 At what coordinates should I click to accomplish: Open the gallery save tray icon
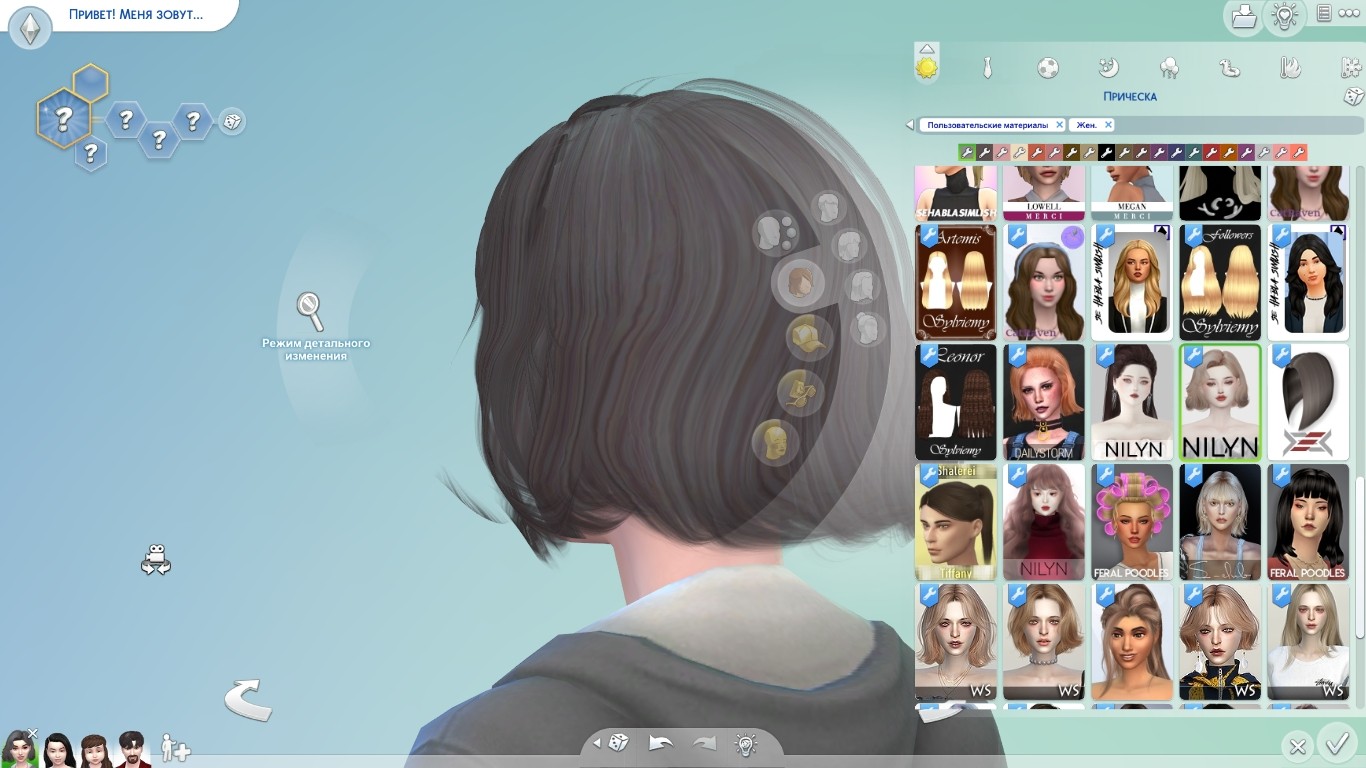click(1244, 16)
